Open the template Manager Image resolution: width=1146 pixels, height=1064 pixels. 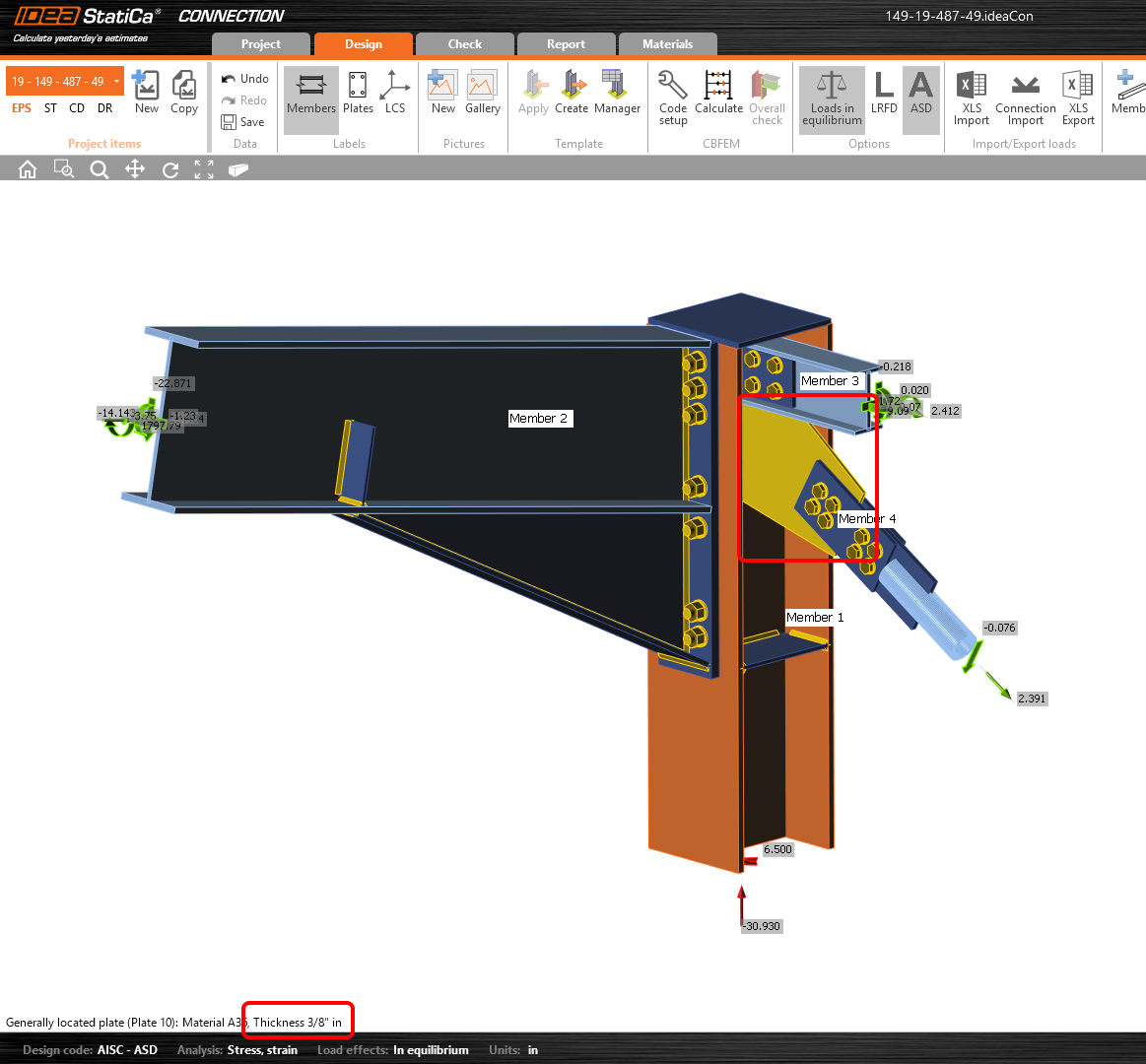(617, 86)
